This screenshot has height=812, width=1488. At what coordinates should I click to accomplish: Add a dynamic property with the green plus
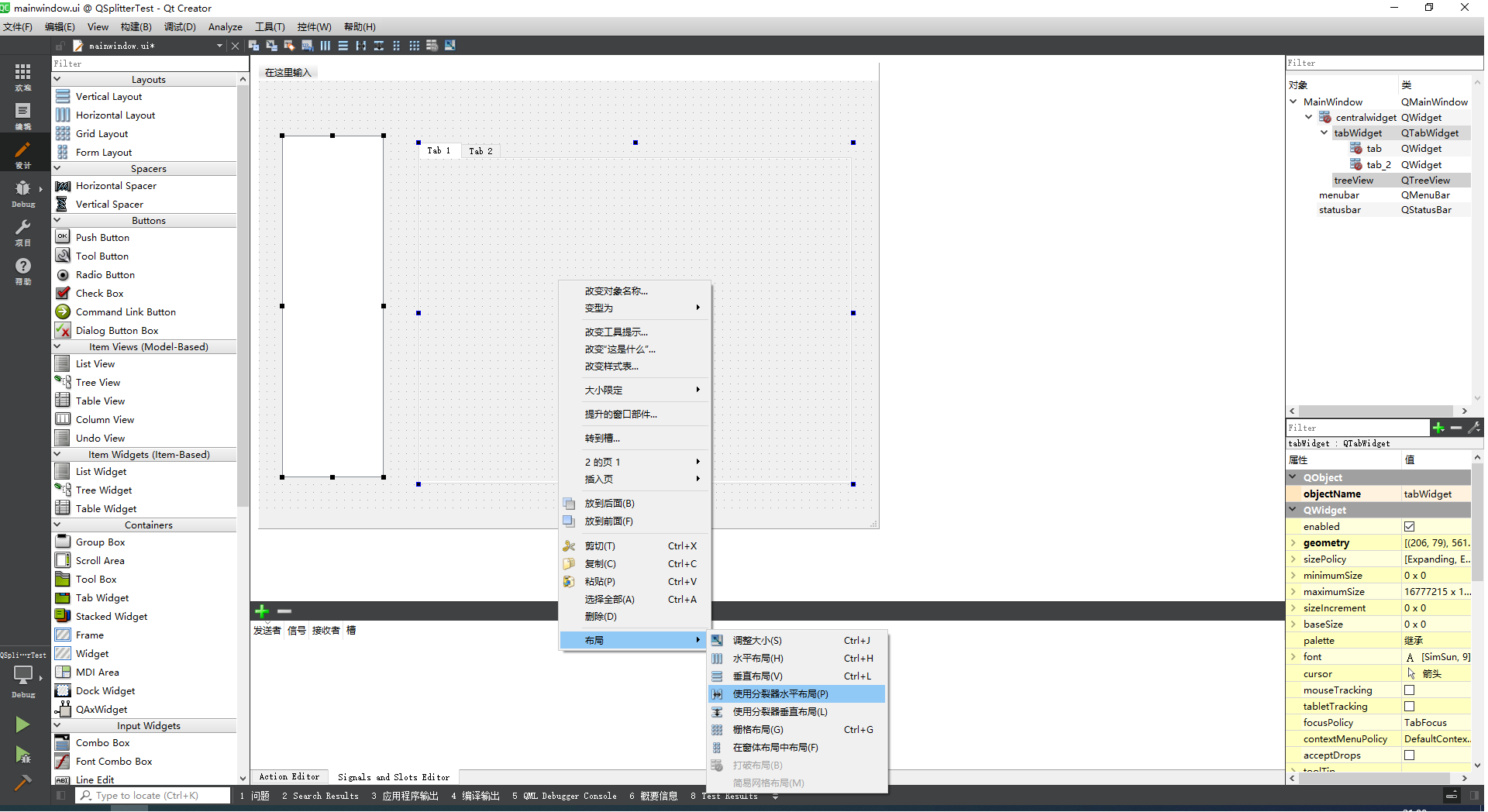[1438, 428]
